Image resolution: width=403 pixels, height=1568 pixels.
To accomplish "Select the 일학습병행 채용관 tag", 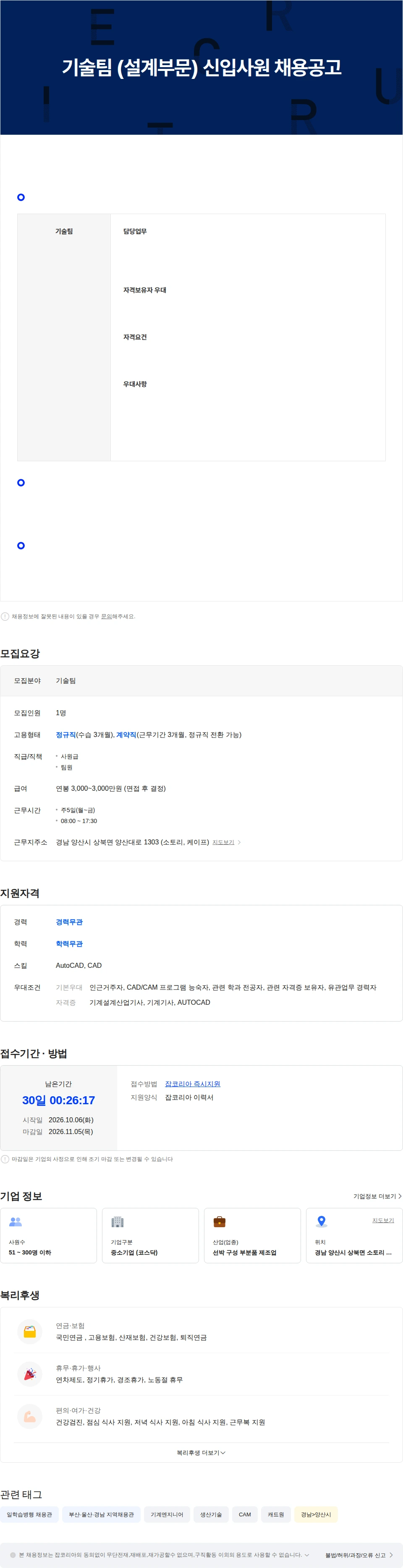I will [29, 1514].
